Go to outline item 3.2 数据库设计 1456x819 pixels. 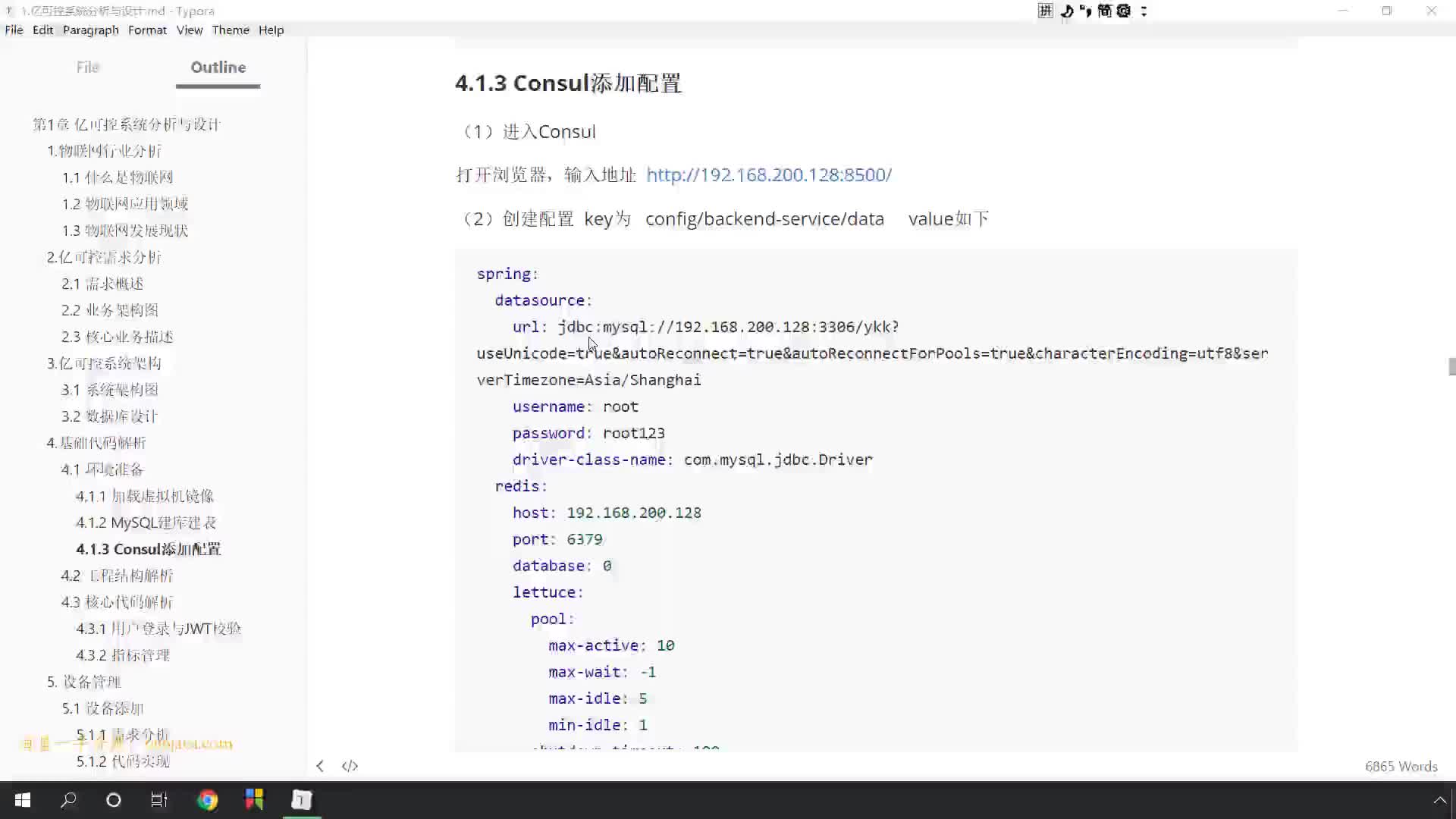[x=110, y=416]
